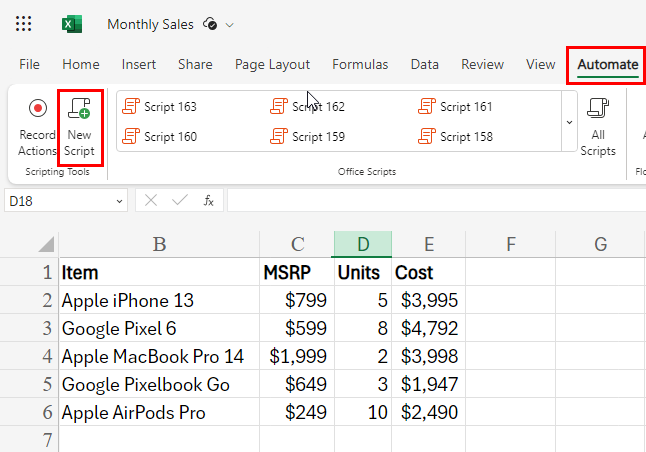Click the $1,999 MSRP cell

297,356
